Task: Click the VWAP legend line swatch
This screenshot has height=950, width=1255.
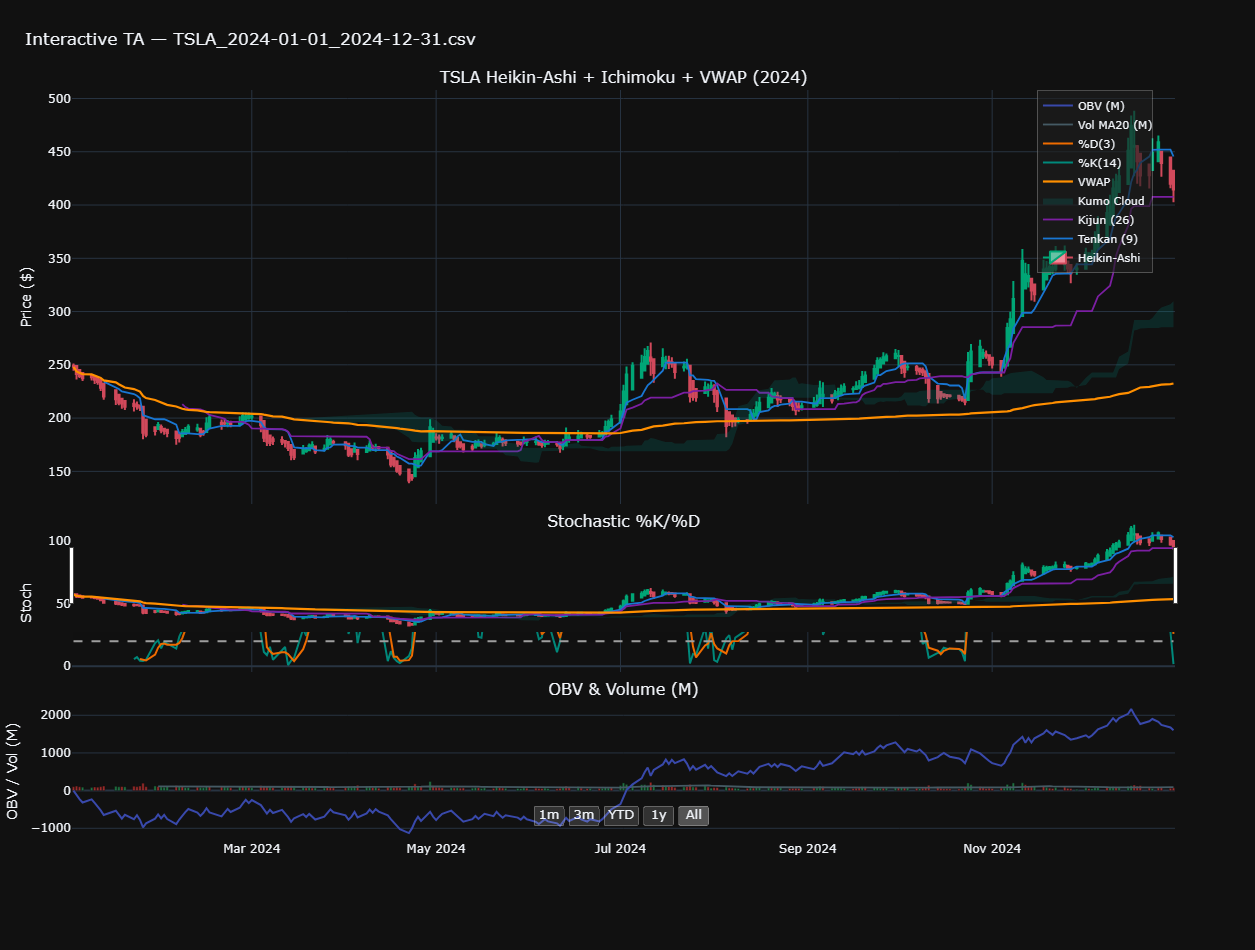Action: [1058, 182]
